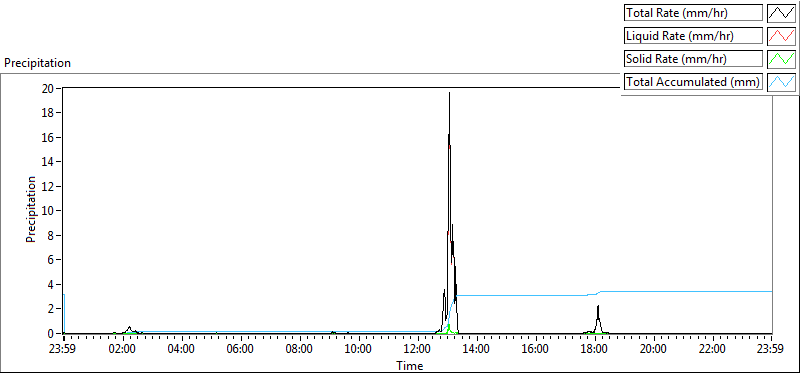The width and height of the screenshot is (800, 373).
Task: Click the small rate peak near 18:00
Action: pos(598,319)
